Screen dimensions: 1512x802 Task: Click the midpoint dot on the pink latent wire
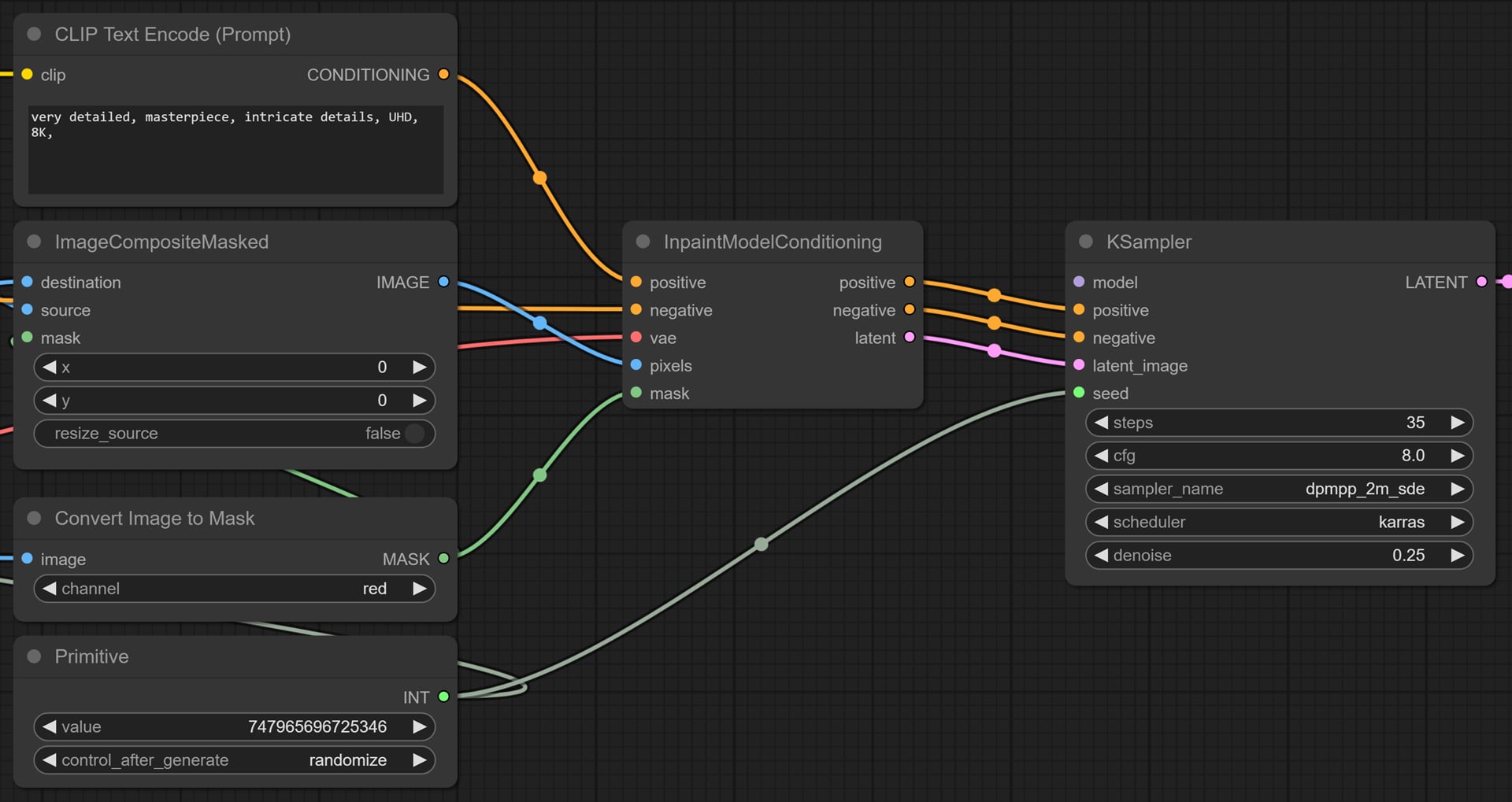(x=994, y=351)
